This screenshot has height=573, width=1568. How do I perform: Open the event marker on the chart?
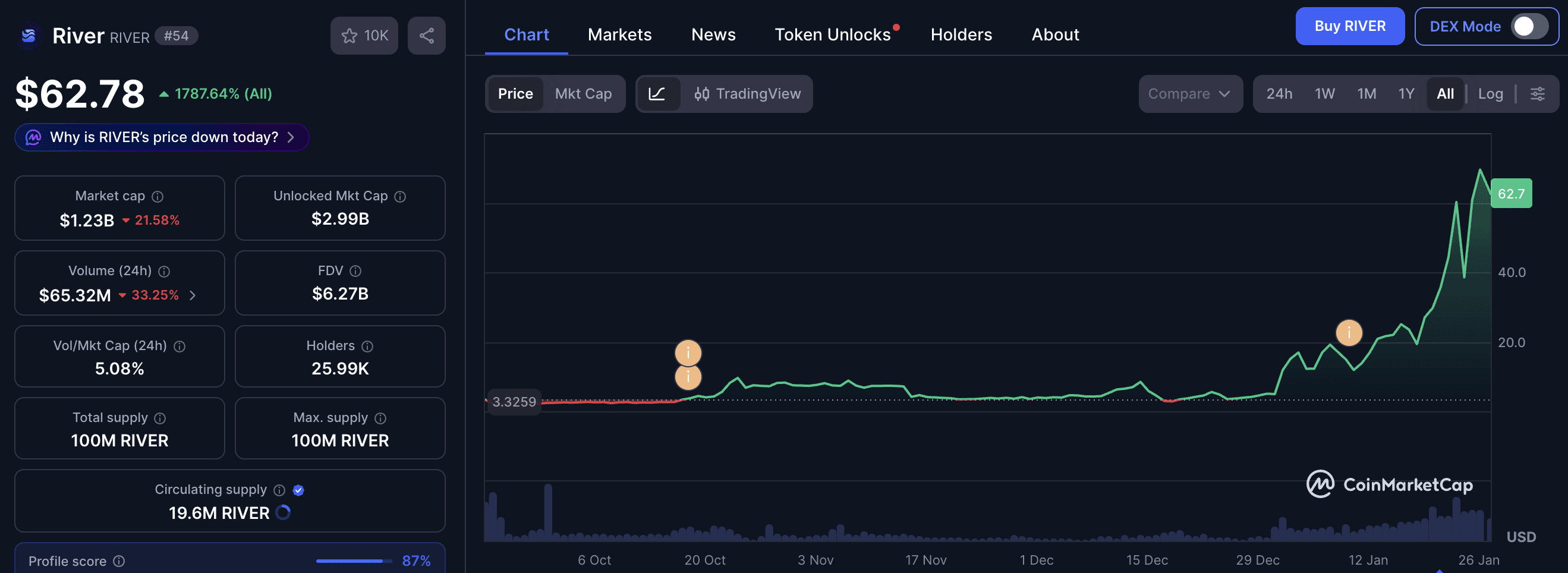(x=1349, y=332)
